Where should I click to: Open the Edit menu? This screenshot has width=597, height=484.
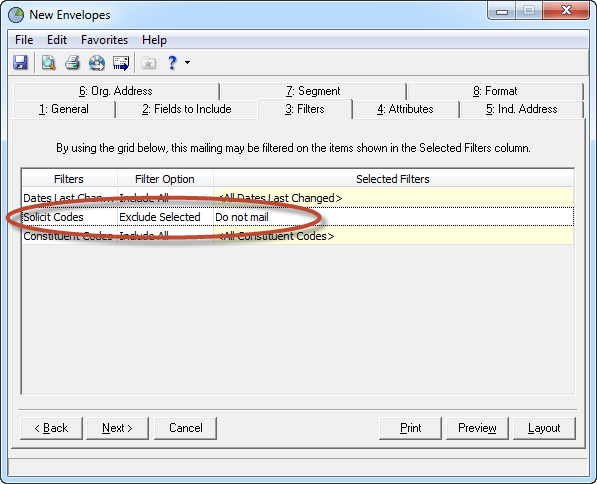tap(57, 40)
